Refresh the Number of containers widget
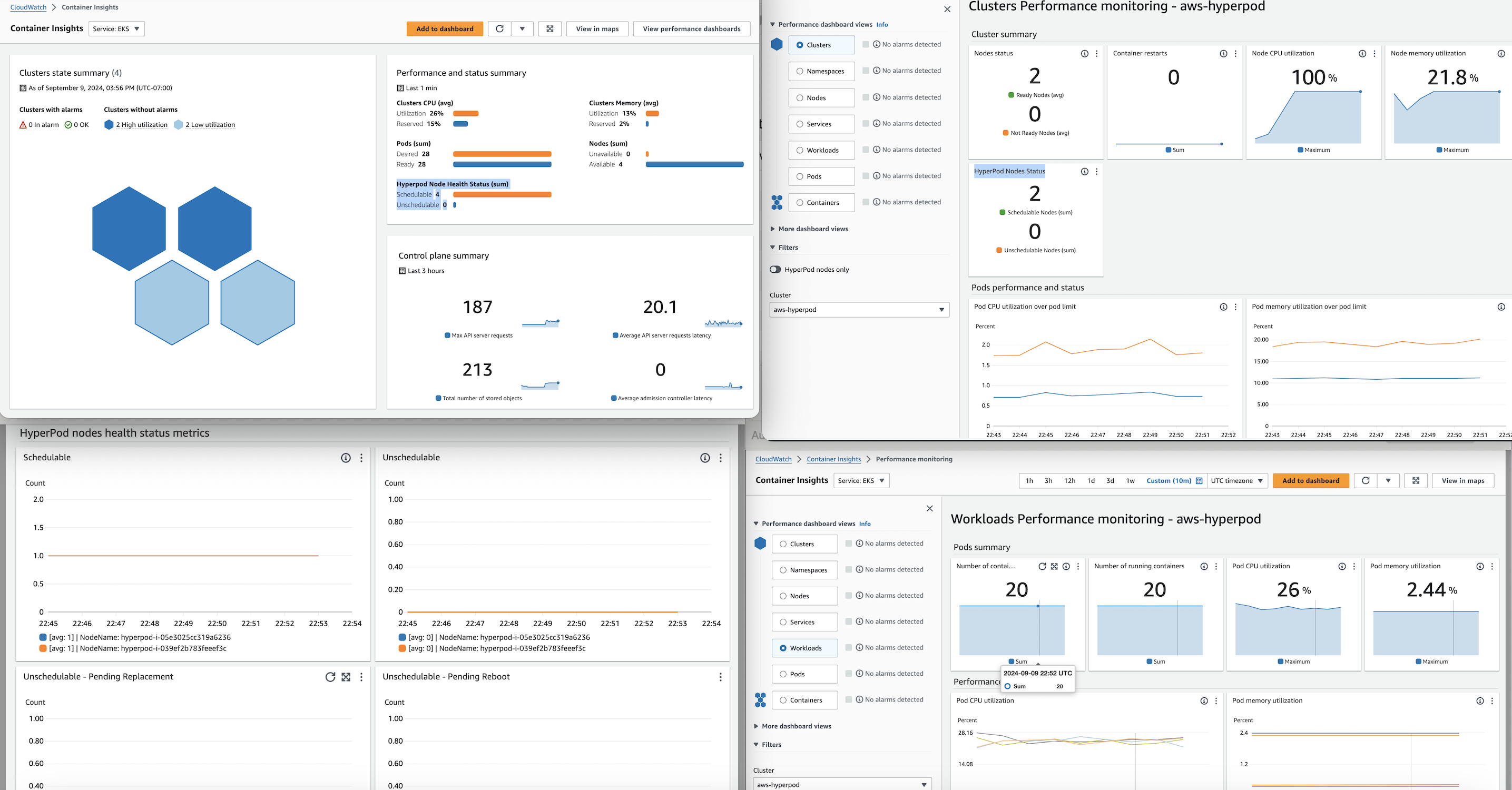The width and height of the screenshot is (1512, 790). pos(1043,566)
